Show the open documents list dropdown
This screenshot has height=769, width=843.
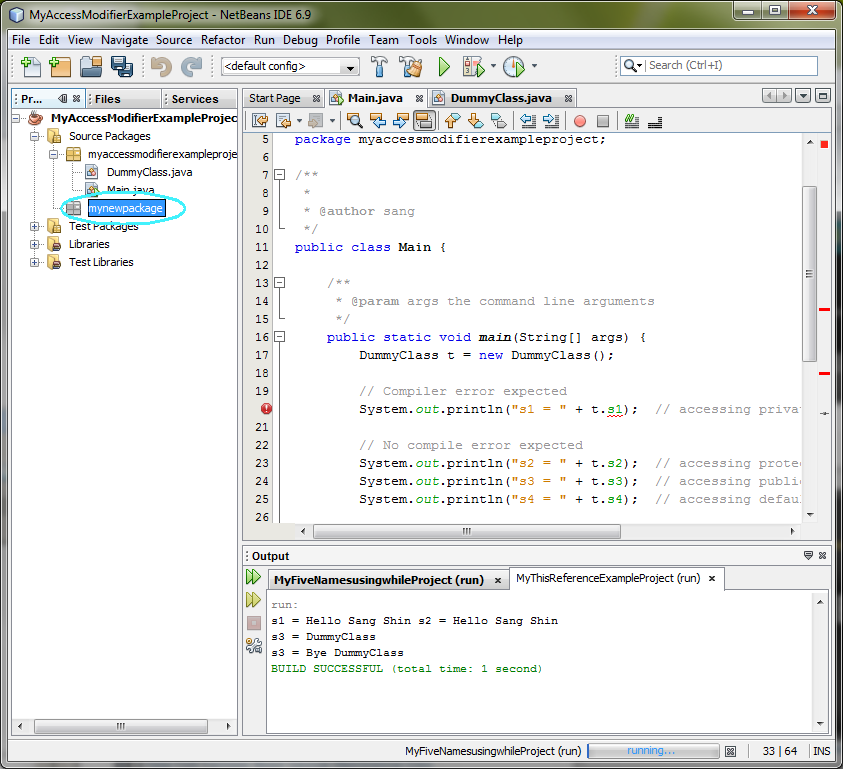(x=803, y=96)
